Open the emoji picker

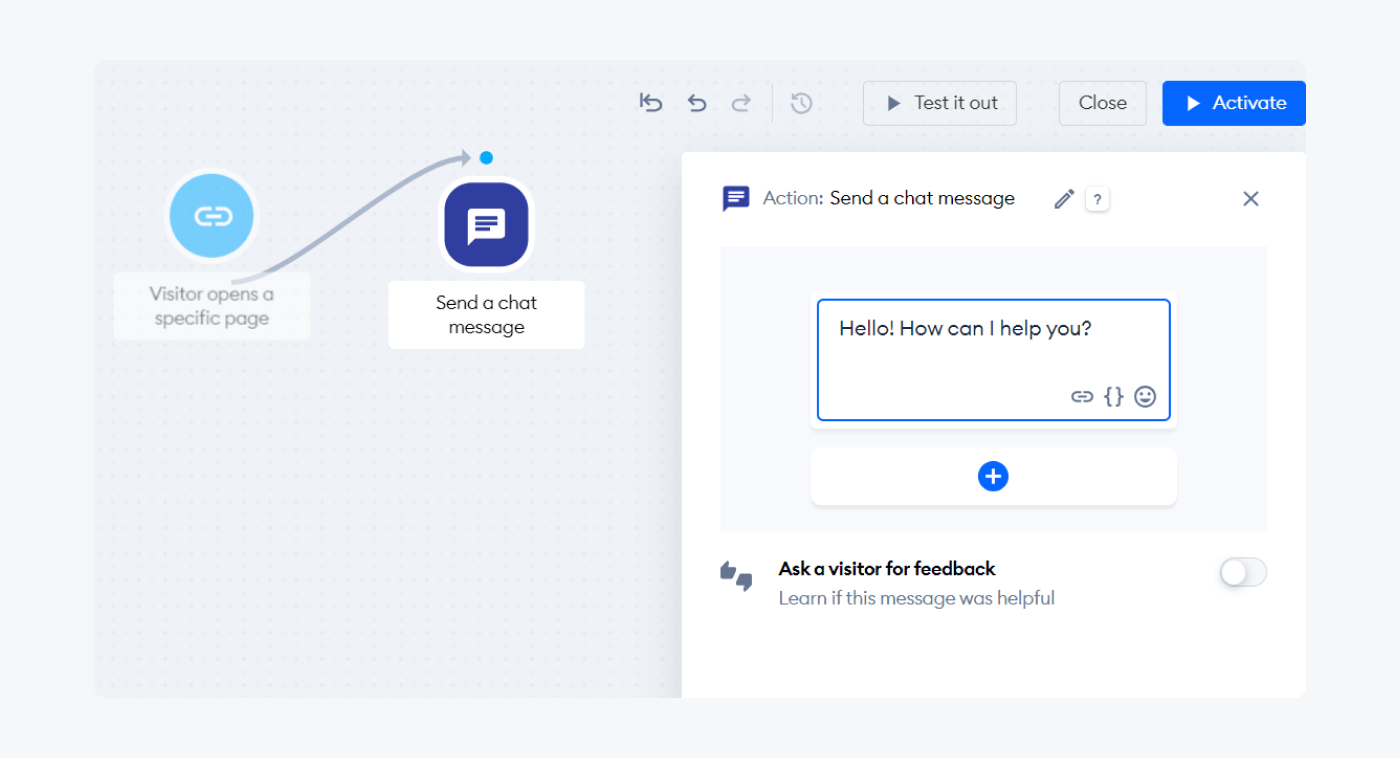[1145, 397]
